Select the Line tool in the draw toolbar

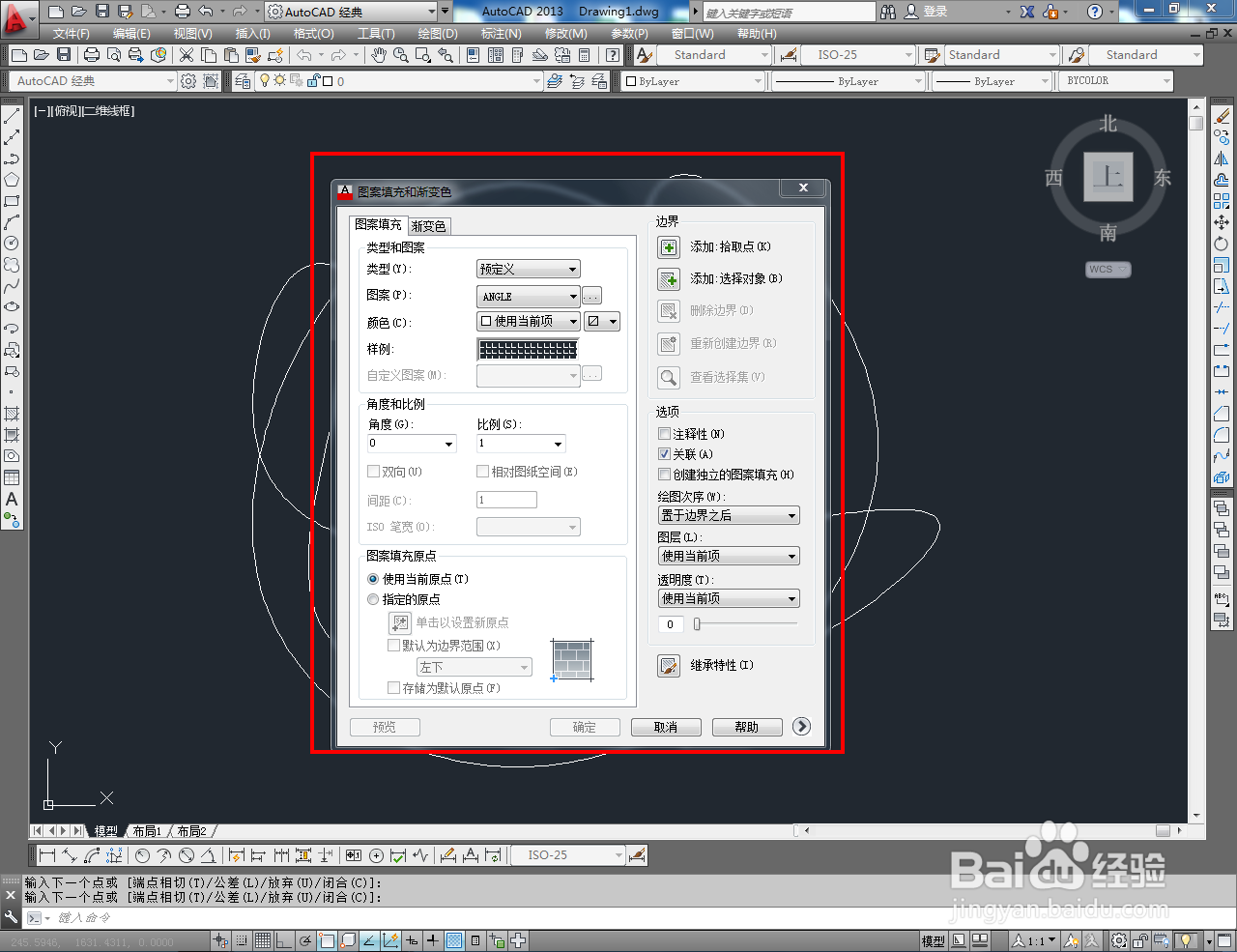12,117
